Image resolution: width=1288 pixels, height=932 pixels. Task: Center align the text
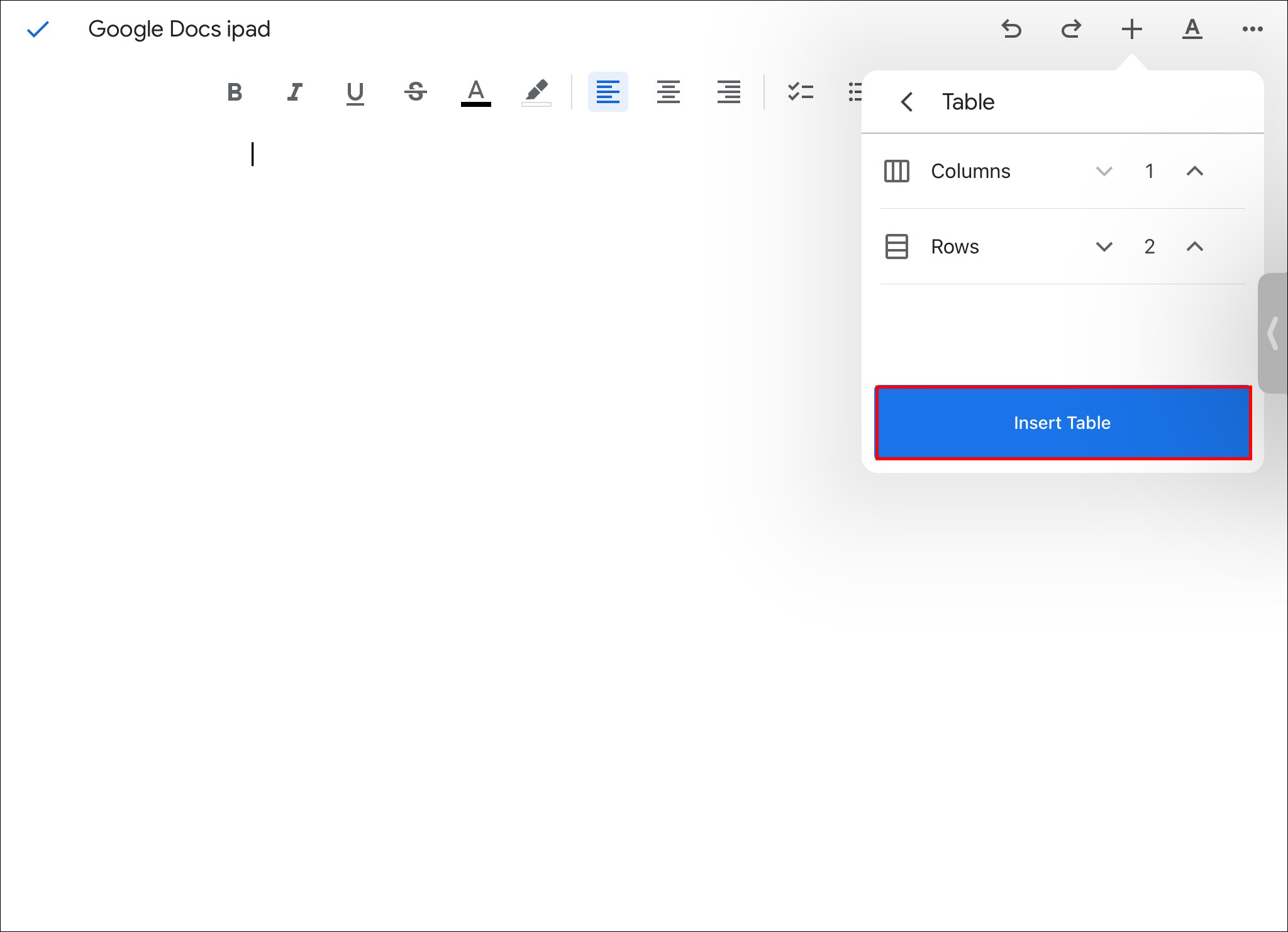click(668, 92)
